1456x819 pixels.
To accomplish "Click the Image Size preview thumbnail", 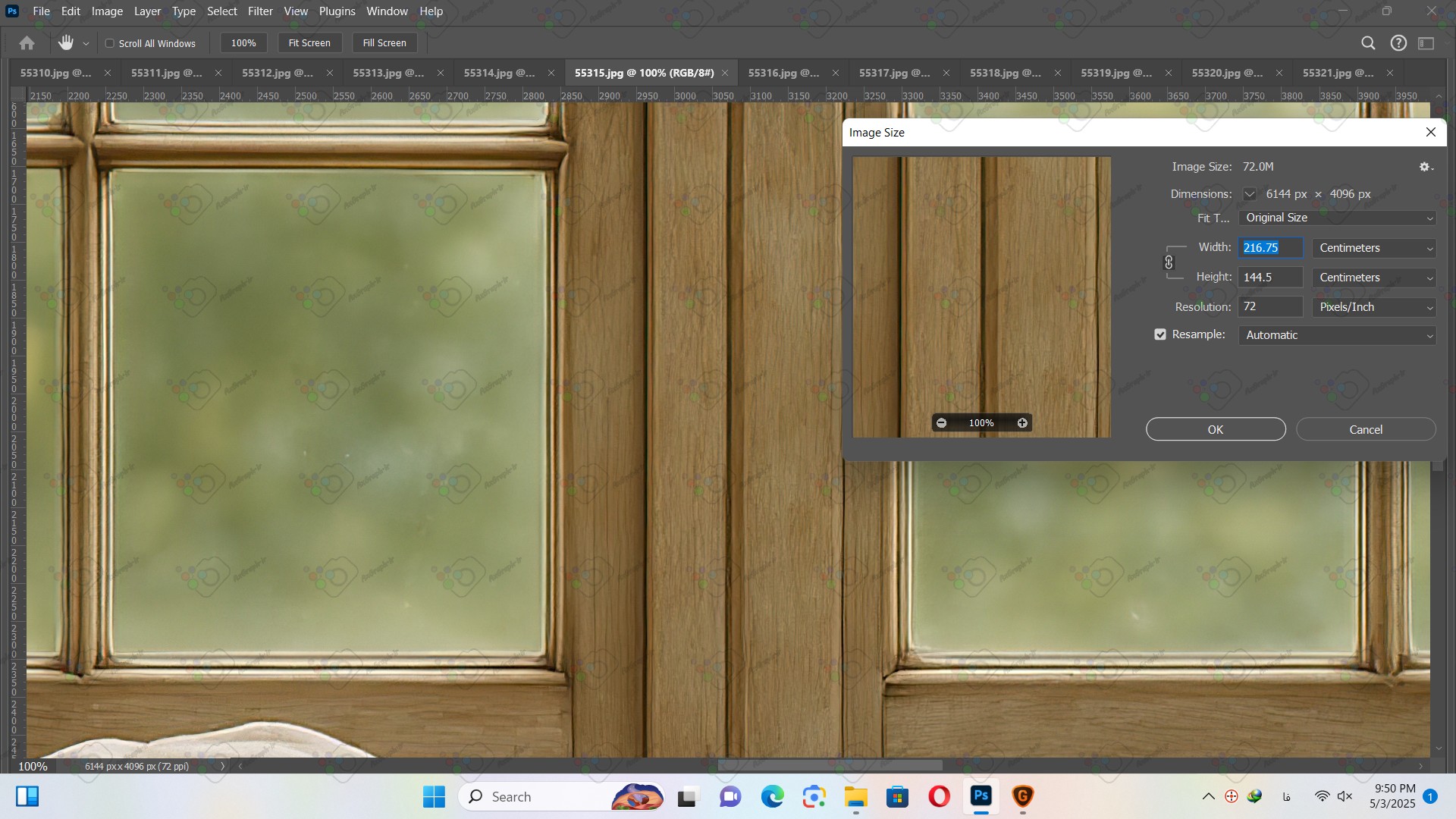I will click(x=981, y=297).
